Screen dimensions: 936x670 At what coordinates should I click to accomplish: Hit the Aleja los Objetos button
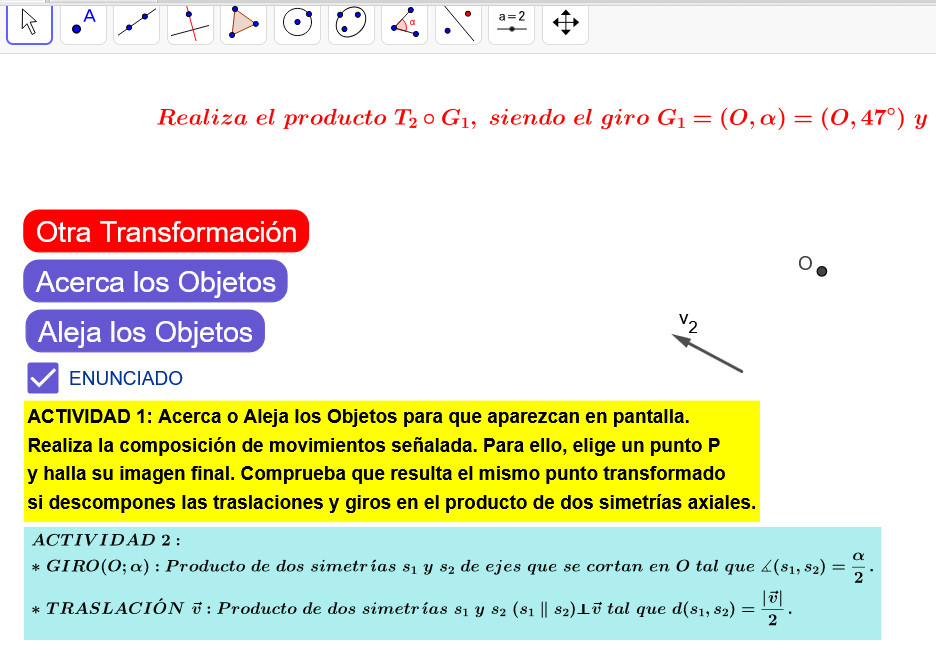(145, 332)
